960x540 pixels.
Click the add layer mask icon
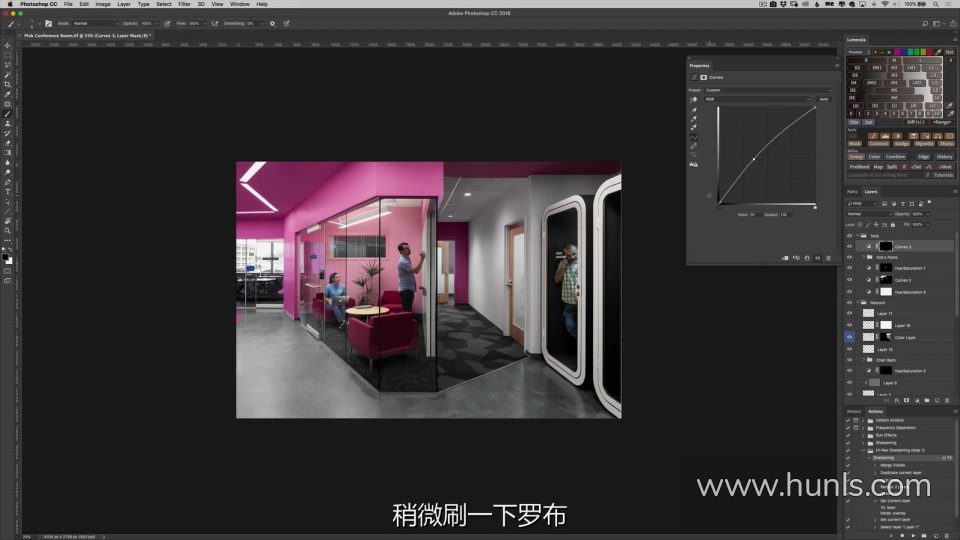pos(906,400)
